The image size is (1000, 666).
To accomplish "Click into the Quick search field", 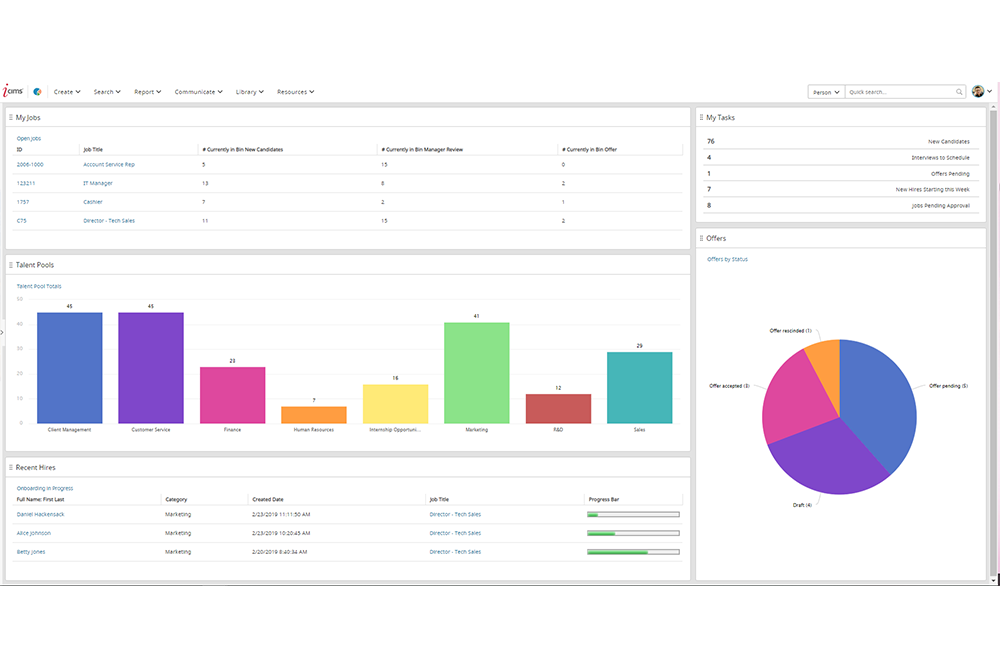I will (898, 92).
